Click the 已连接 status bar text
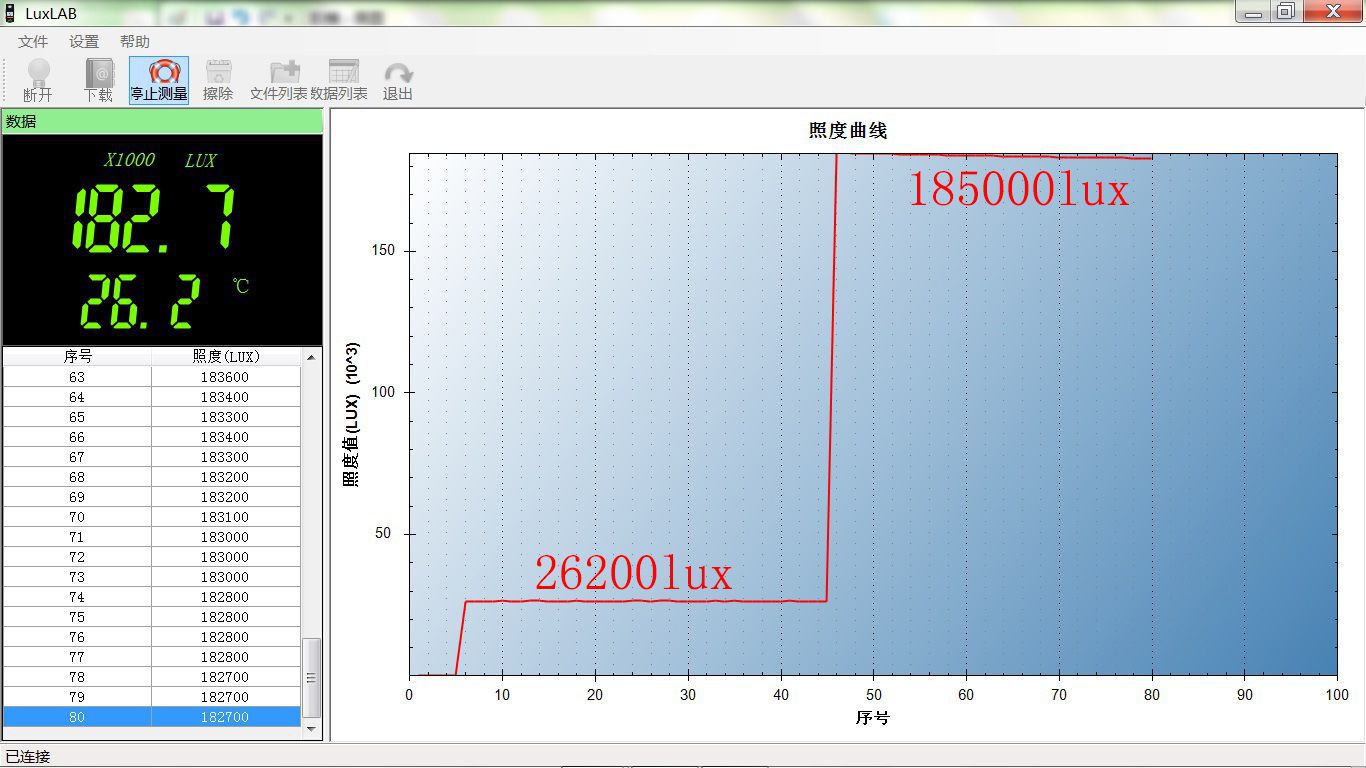Image resolution: width=1366 pixels, height=768 pixels. pos(28,757)
